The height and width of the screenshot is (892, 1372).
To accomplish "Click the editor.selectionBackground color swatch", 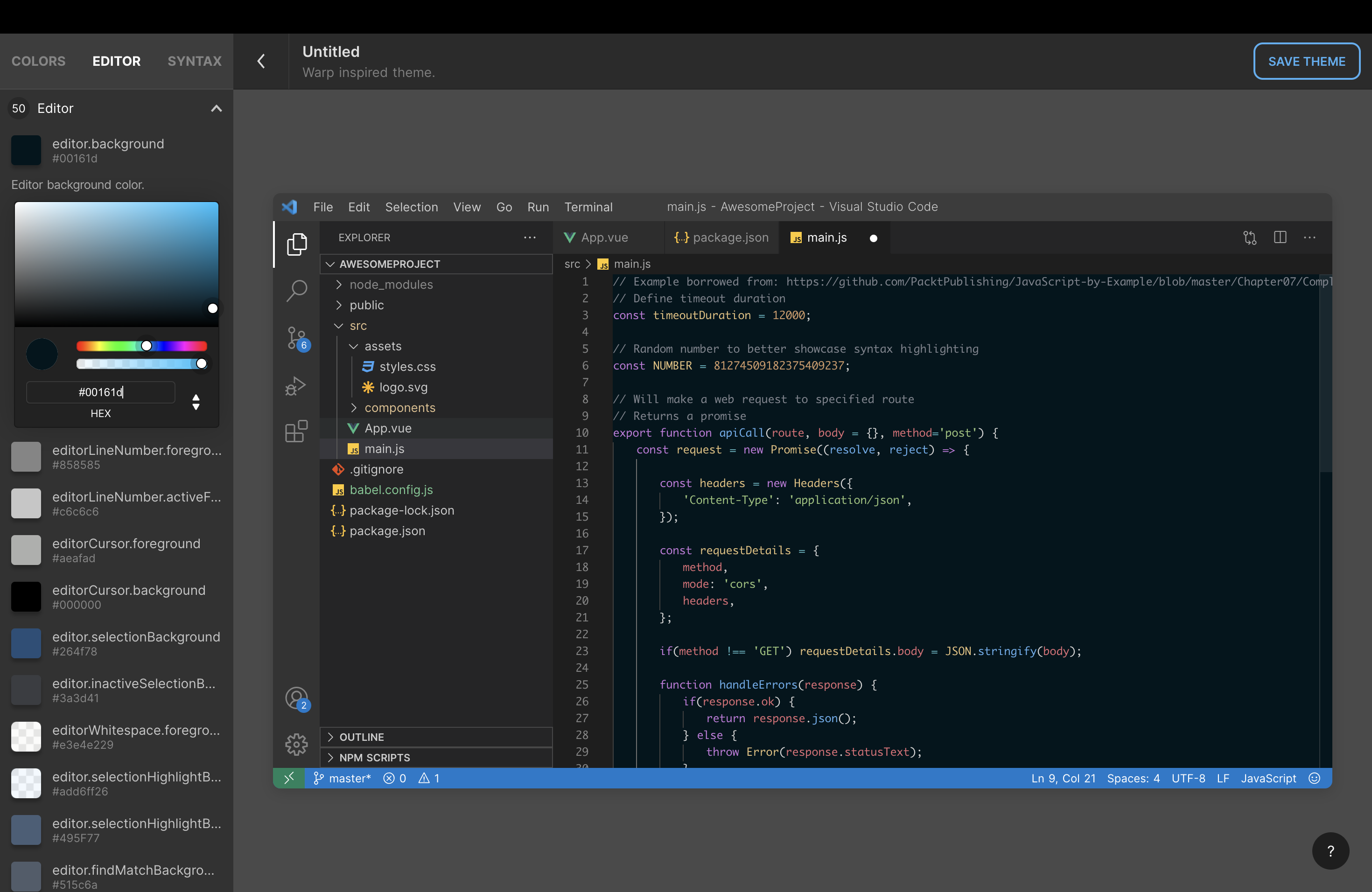I will point(26,643).
